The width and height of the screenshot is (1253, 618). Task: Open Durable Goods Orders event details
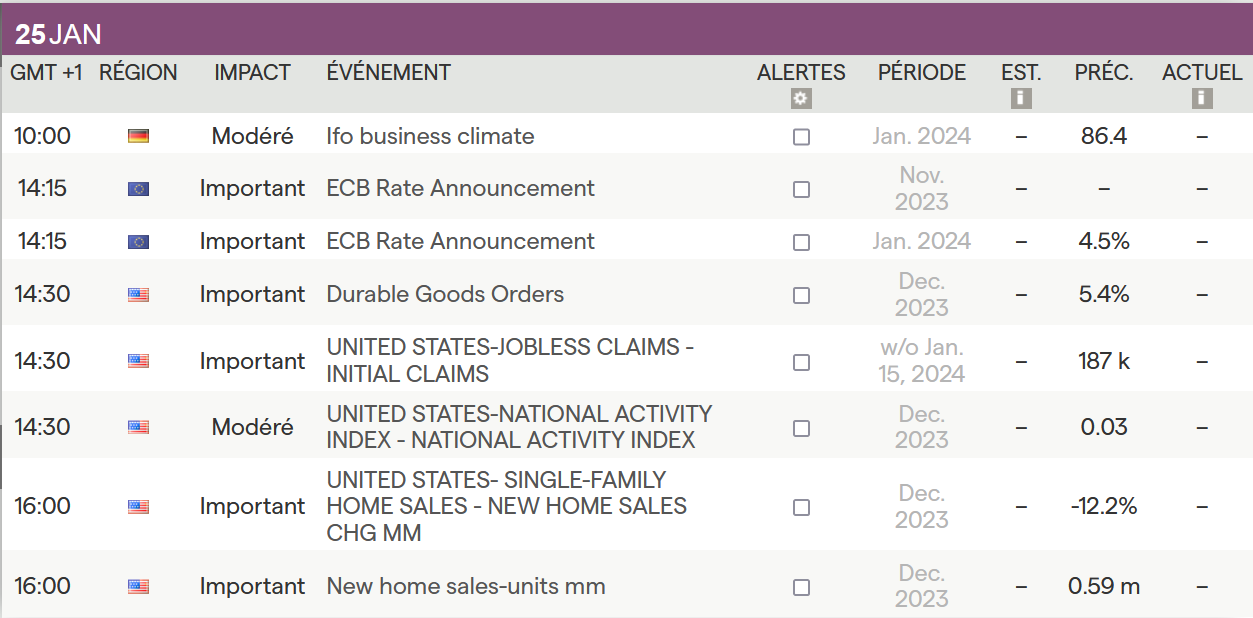(445, 294)
